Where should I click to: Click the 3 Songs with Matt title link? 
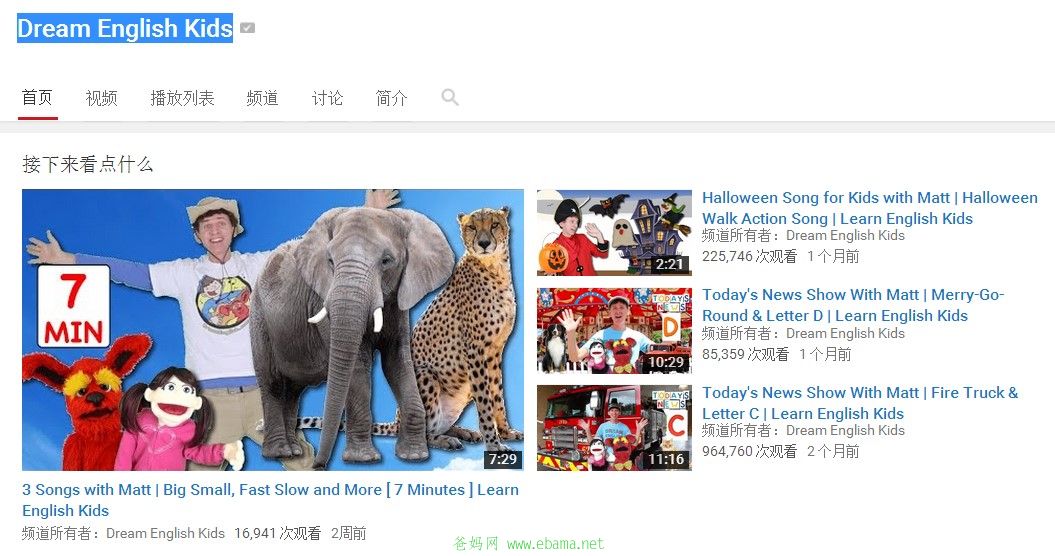click(x=270, y=499)
